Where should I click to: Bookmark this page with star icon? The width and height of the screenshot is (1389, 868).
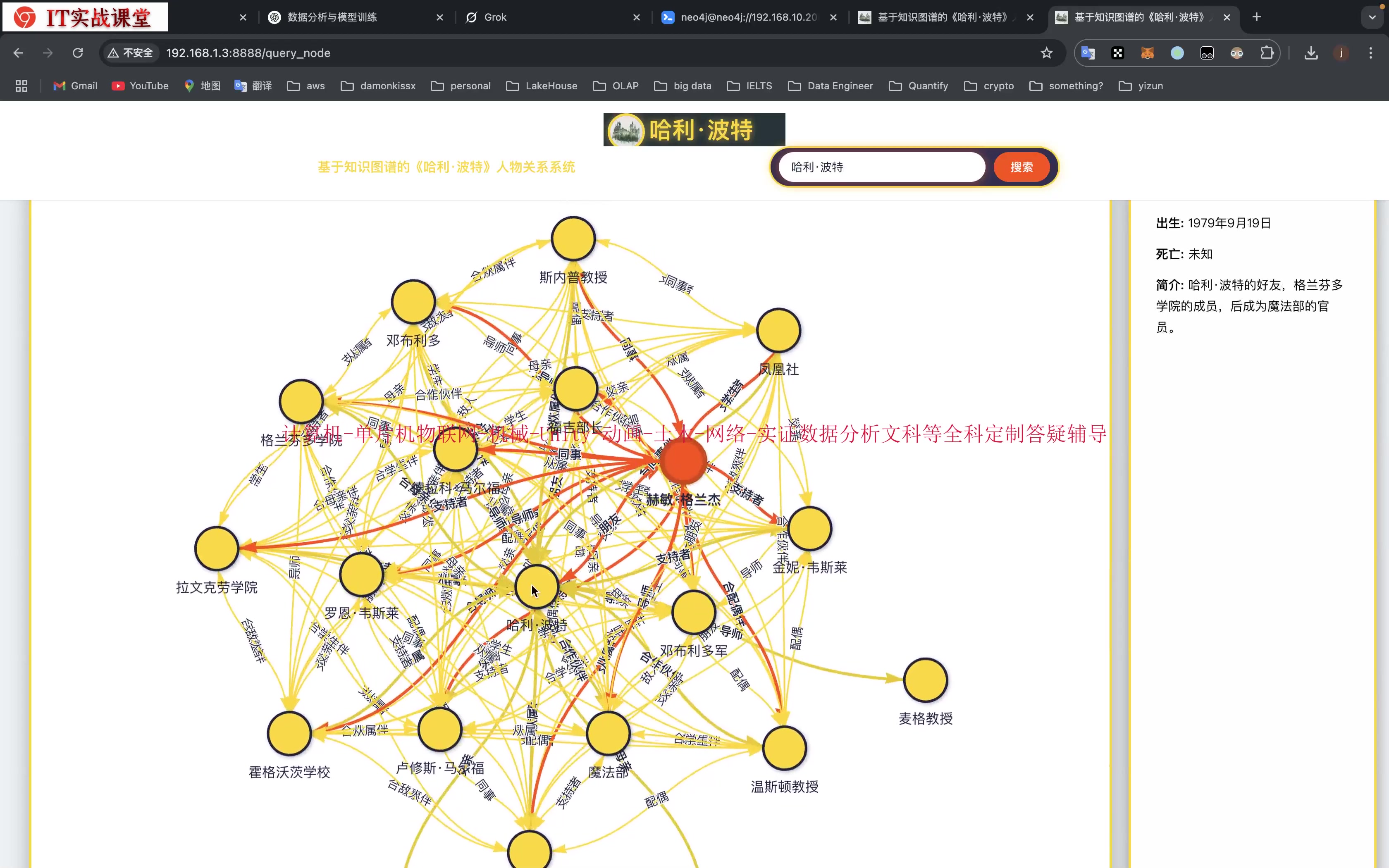click(x=1046, y=53)
